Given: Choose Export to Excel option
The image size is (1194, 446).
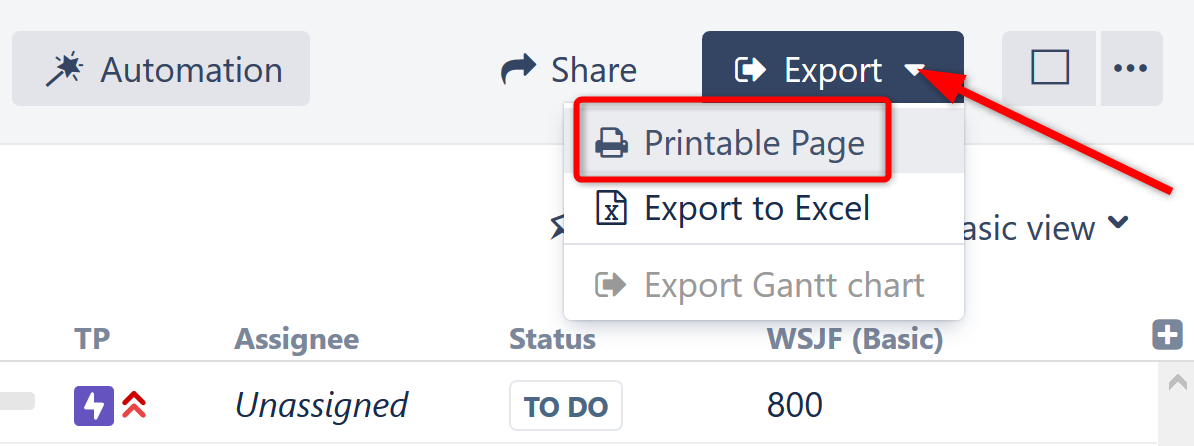Looking at the screenshot, I should tap(756, 208).
